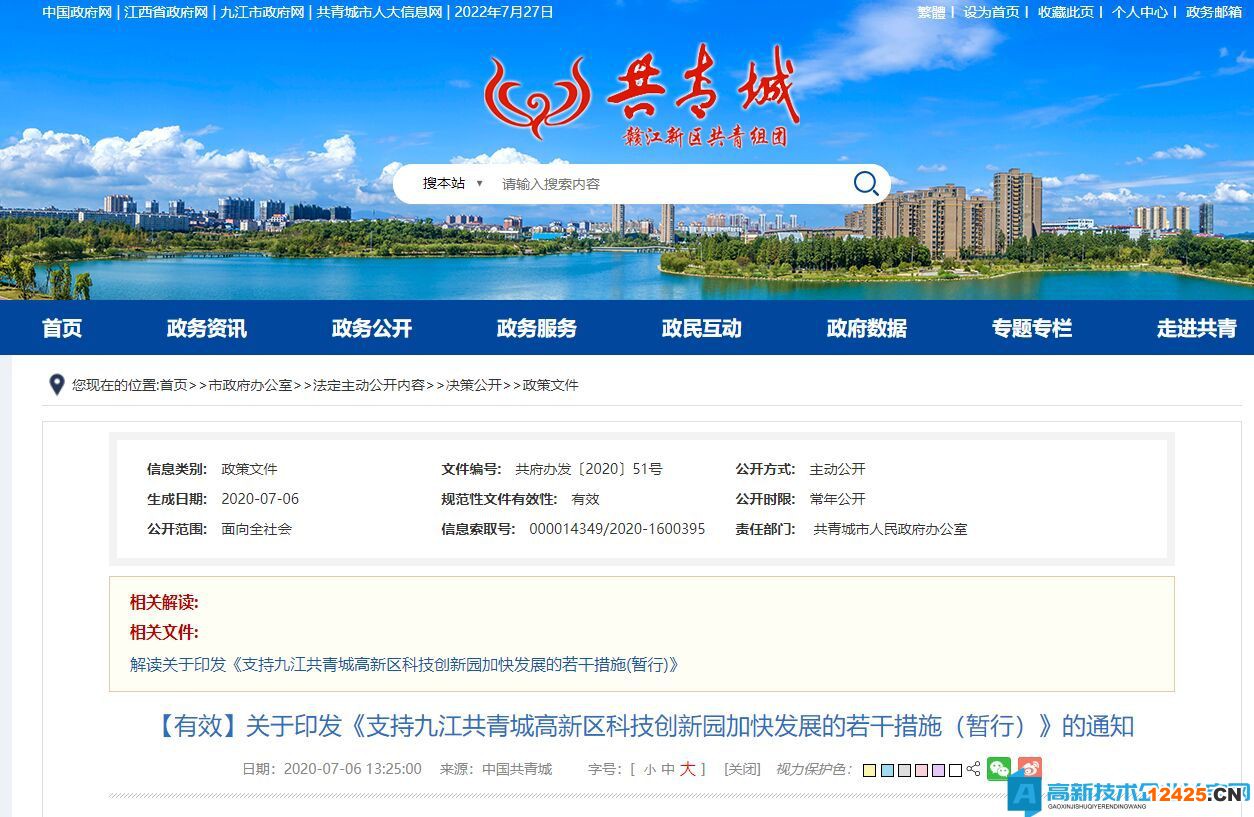1254x817 pixels.
Task: Click the magnifier search icon
Action: click(866, 183)
